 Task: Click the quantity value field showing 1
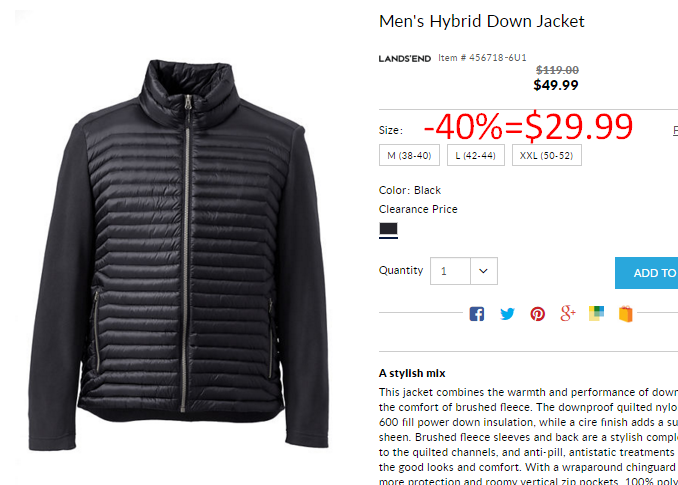tap(450, 271)
